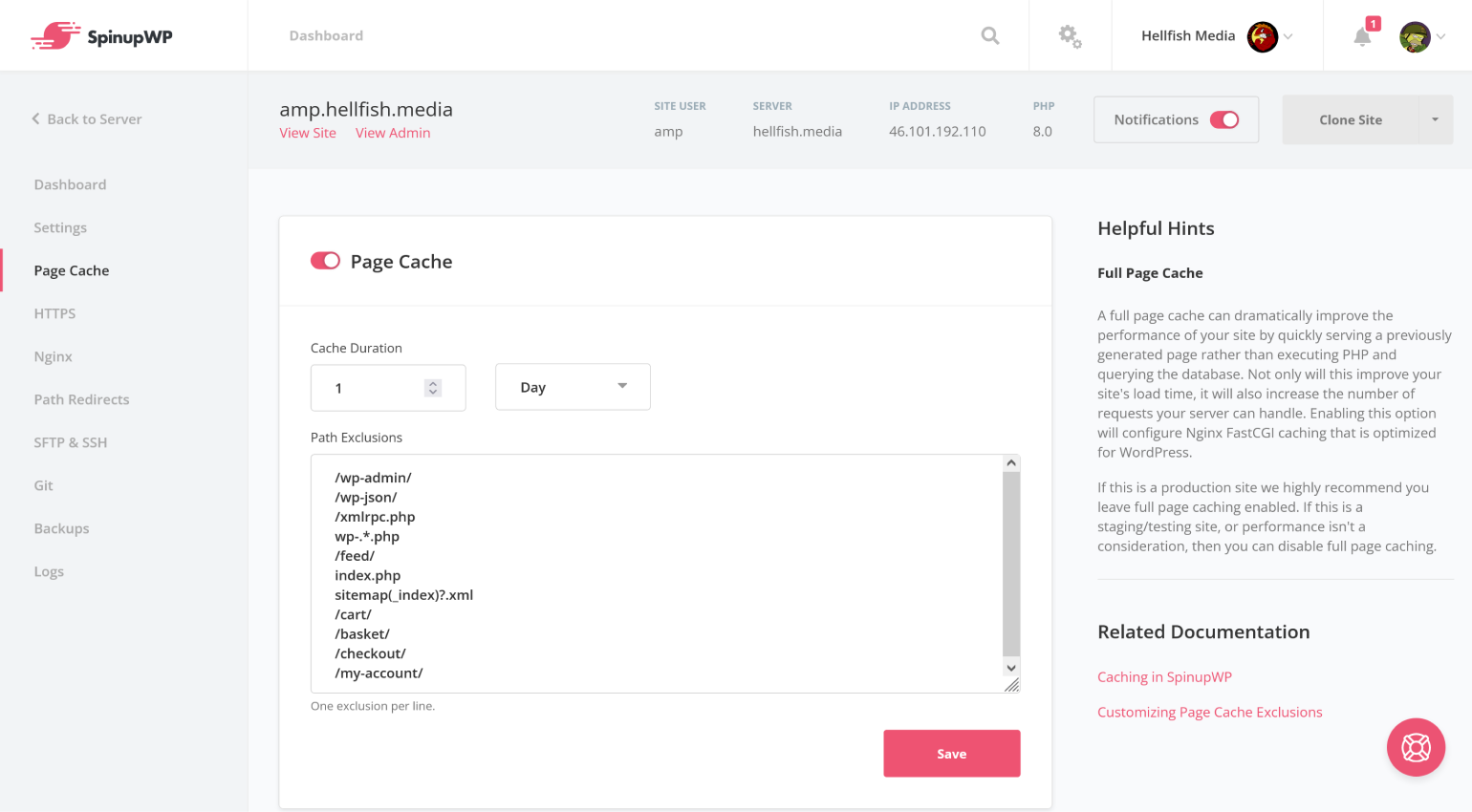Open the settings gears icon
The image size is (1472, 812).
tap(1070, 36)
